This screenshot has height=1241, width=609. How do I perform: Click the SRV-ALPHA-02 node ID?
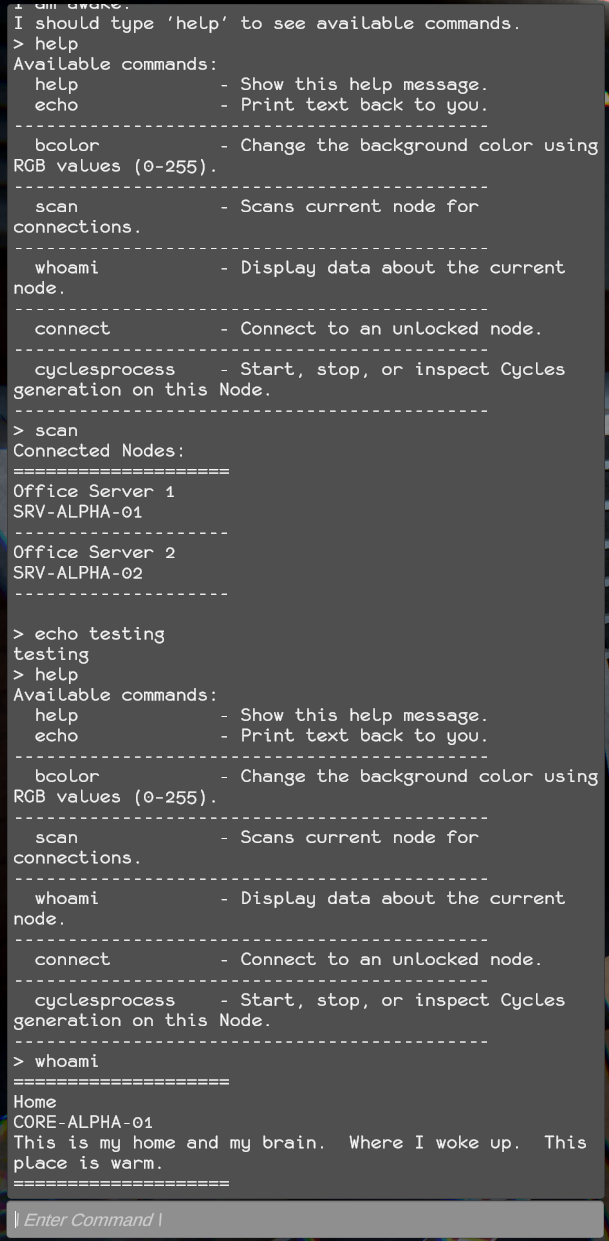point(78,573)
